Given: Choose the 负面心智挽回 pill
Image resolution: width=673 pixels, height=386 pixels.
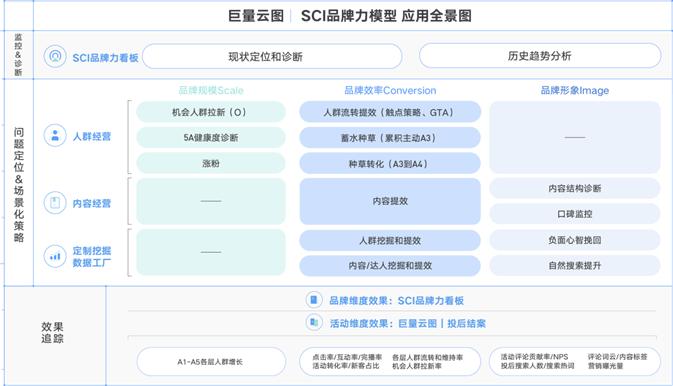Looking at the screenshot, I should (x=575, y=240).
